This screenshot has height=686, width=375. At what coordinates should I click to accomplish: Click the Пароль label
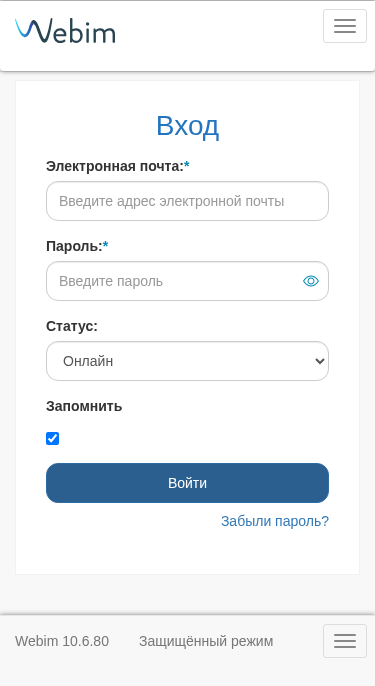[74, 246]
